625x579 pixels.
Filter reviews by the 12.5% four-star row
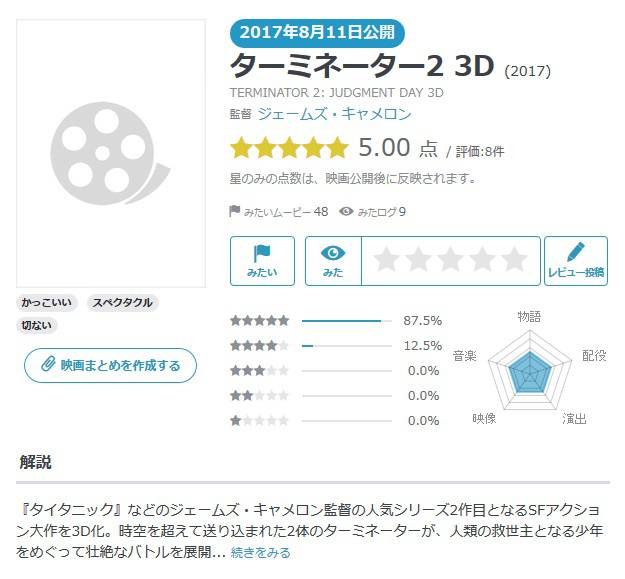[x=336, y=345]
